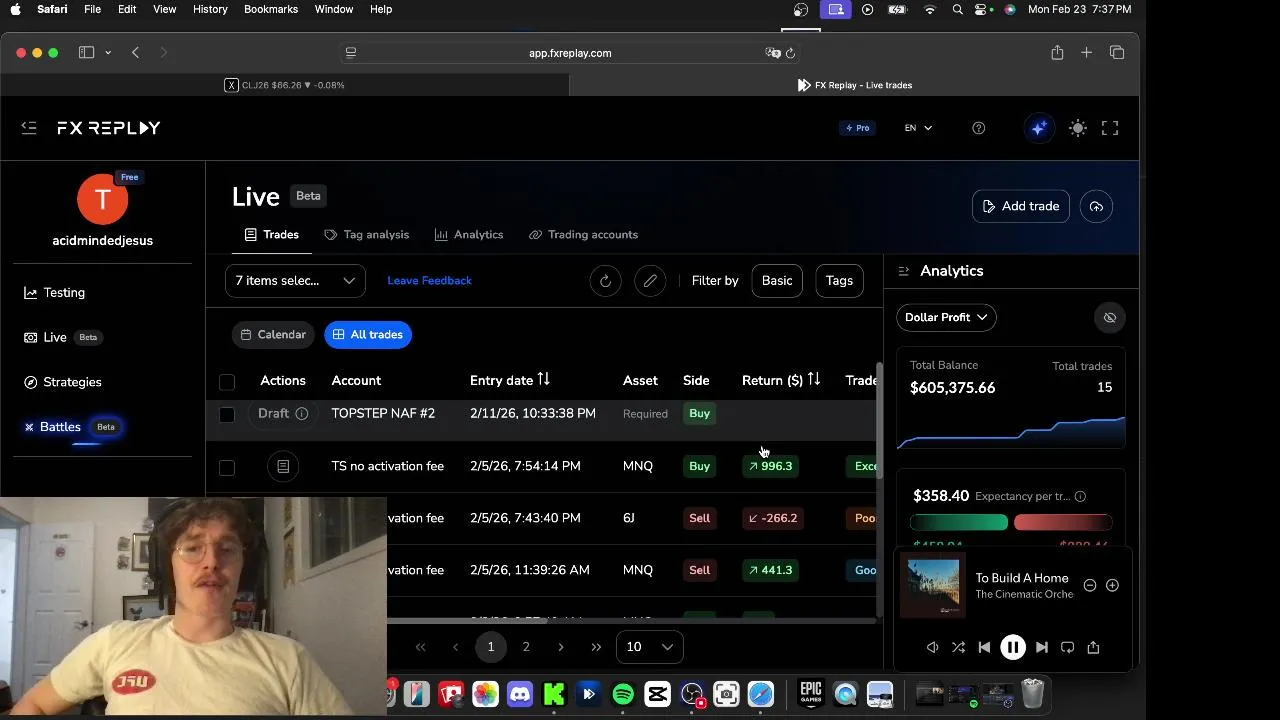Switch to Calendar view
The image size is (1280, 720).
coord(273,335)
